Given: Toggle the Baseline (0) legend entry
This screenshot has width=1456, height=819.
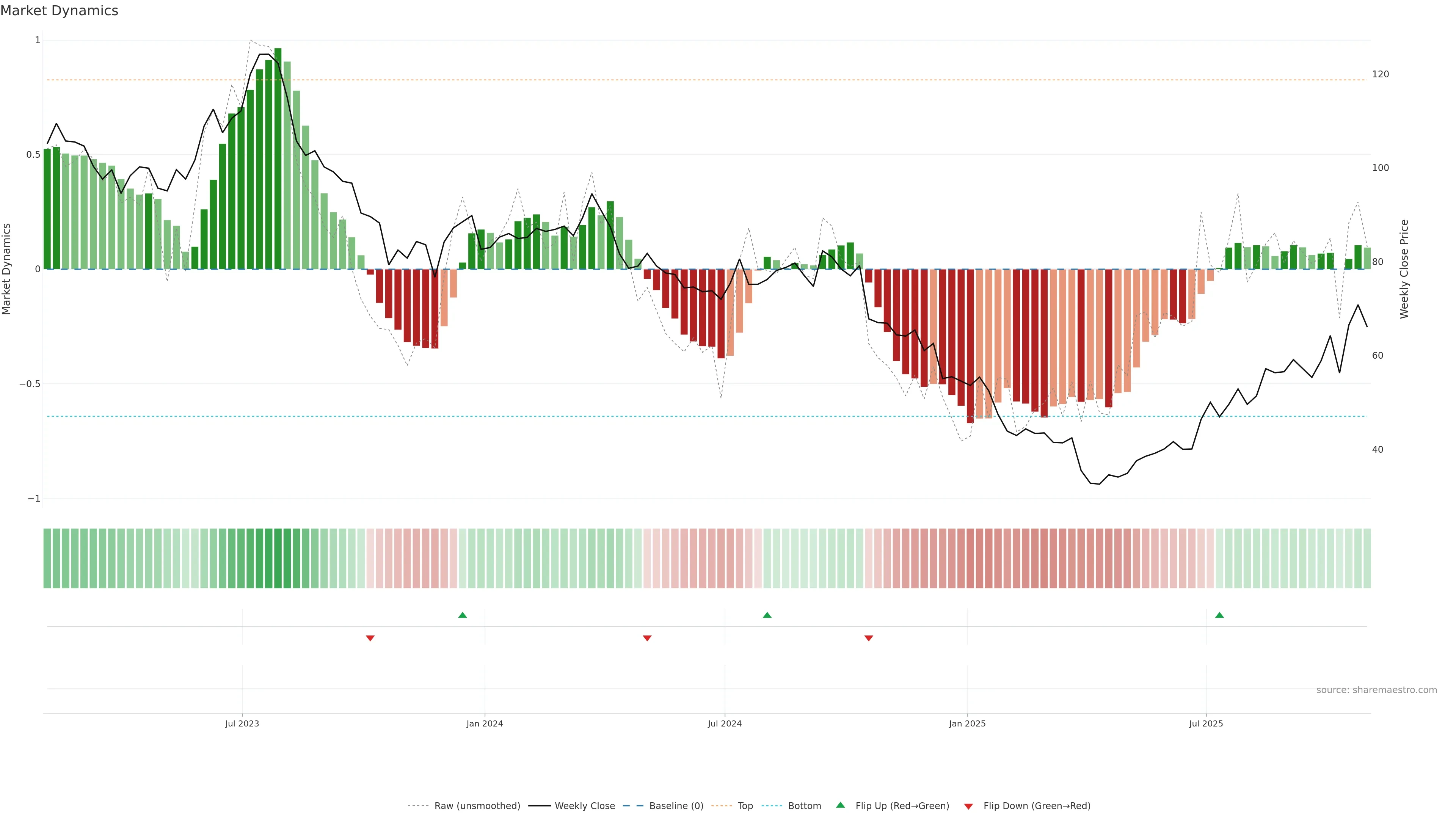Looking at the screenshot, I should click(676, 805).
